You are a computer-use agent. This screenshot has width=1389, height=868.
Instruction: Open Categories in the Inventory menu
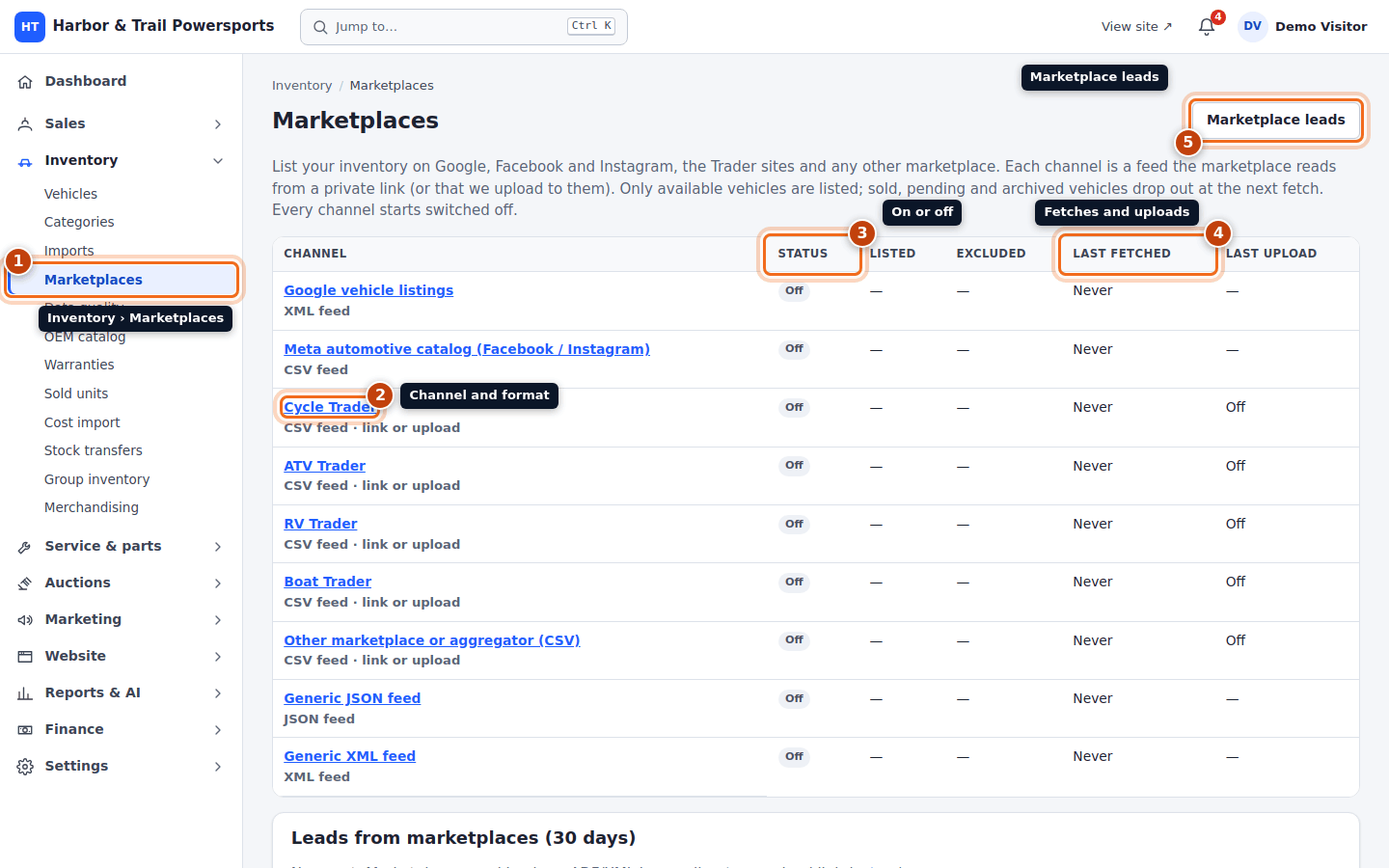pos(79,222)
